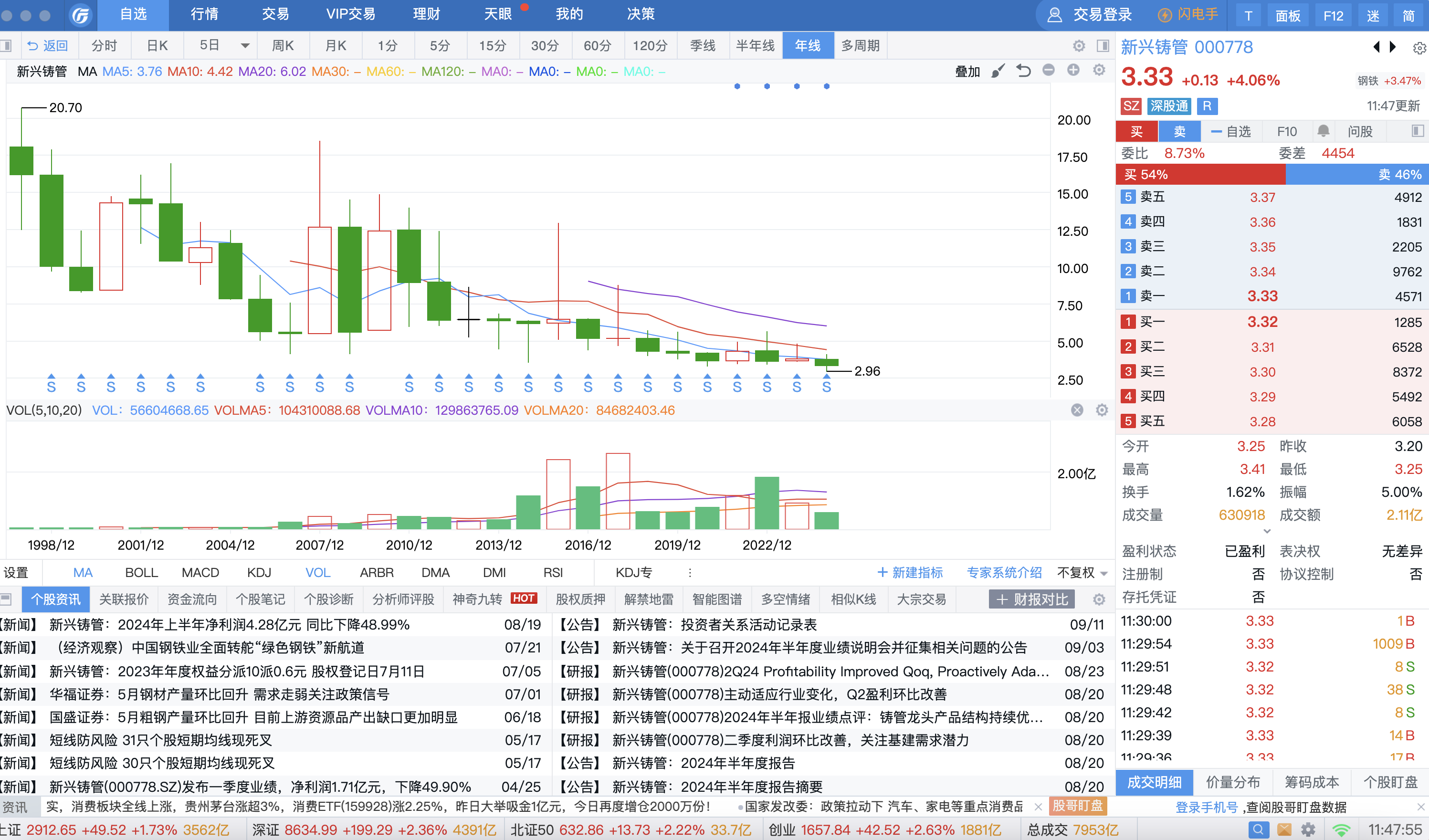Open the VIP交易 menu
Screen dimensions: 1429x840
coord(351,14)
